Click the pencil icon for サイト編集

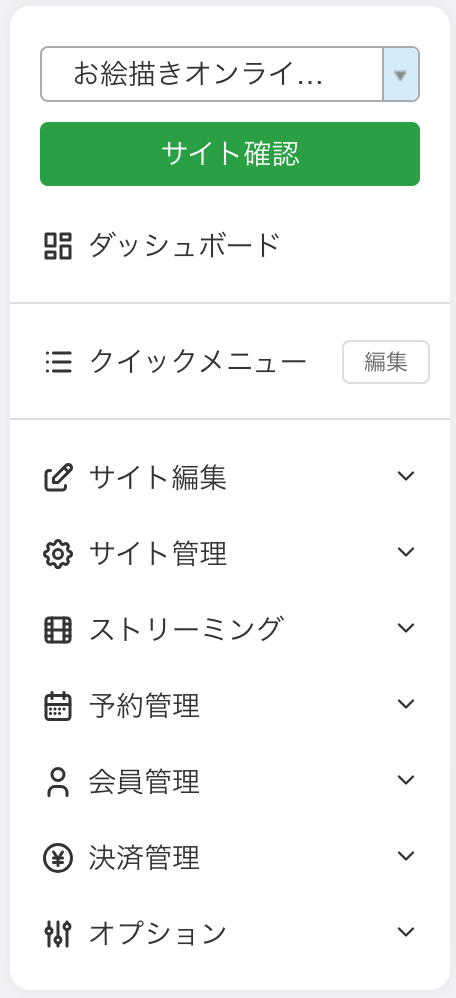58,477
